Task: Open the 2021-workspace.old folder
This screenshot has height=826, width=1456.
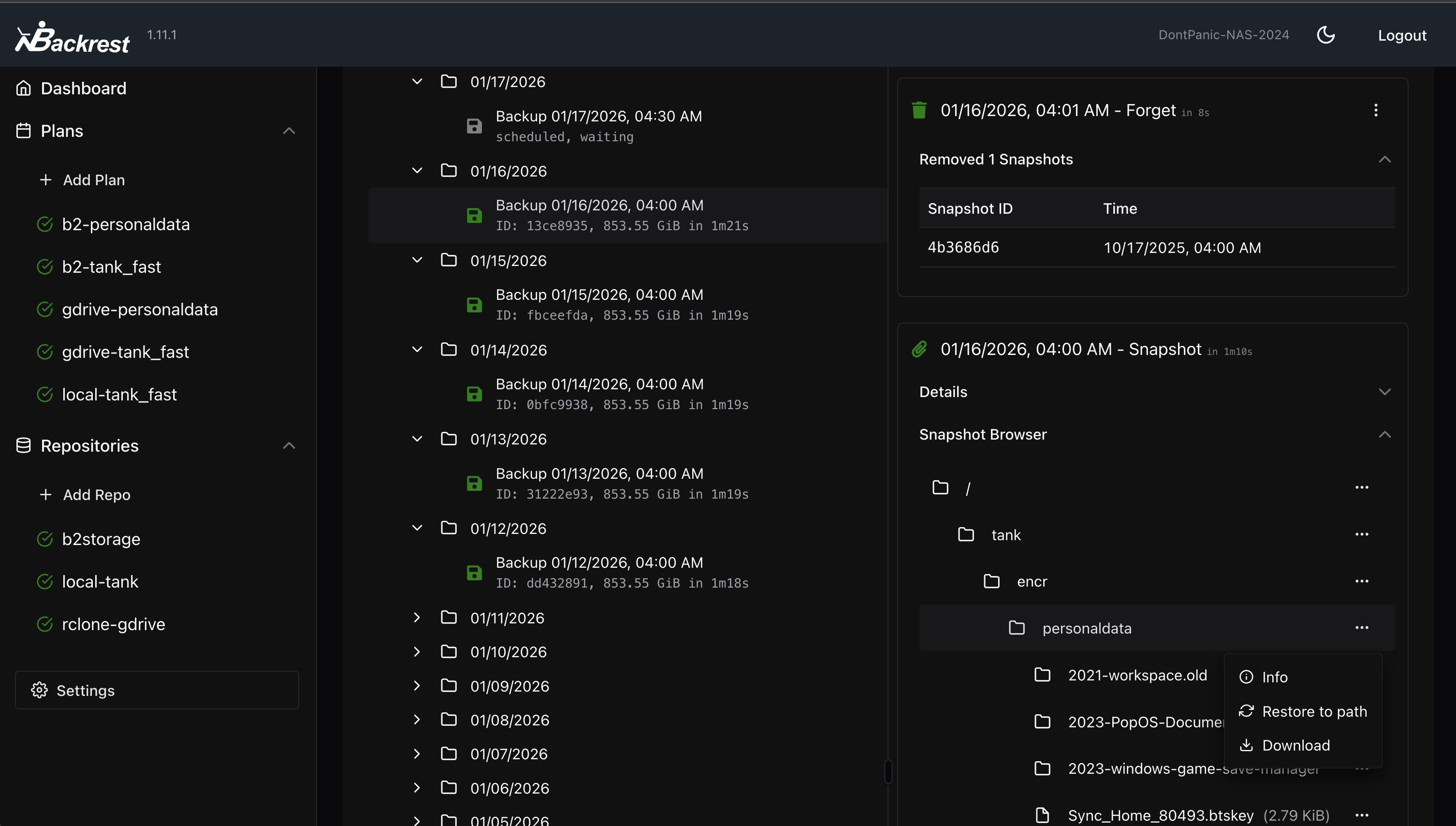Action: (x=1137, y=675)
